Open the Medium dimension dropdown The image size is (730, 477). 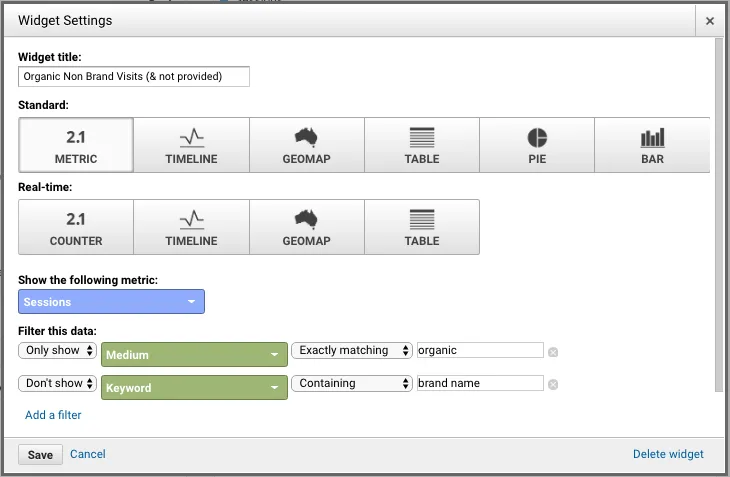(194, 355)
